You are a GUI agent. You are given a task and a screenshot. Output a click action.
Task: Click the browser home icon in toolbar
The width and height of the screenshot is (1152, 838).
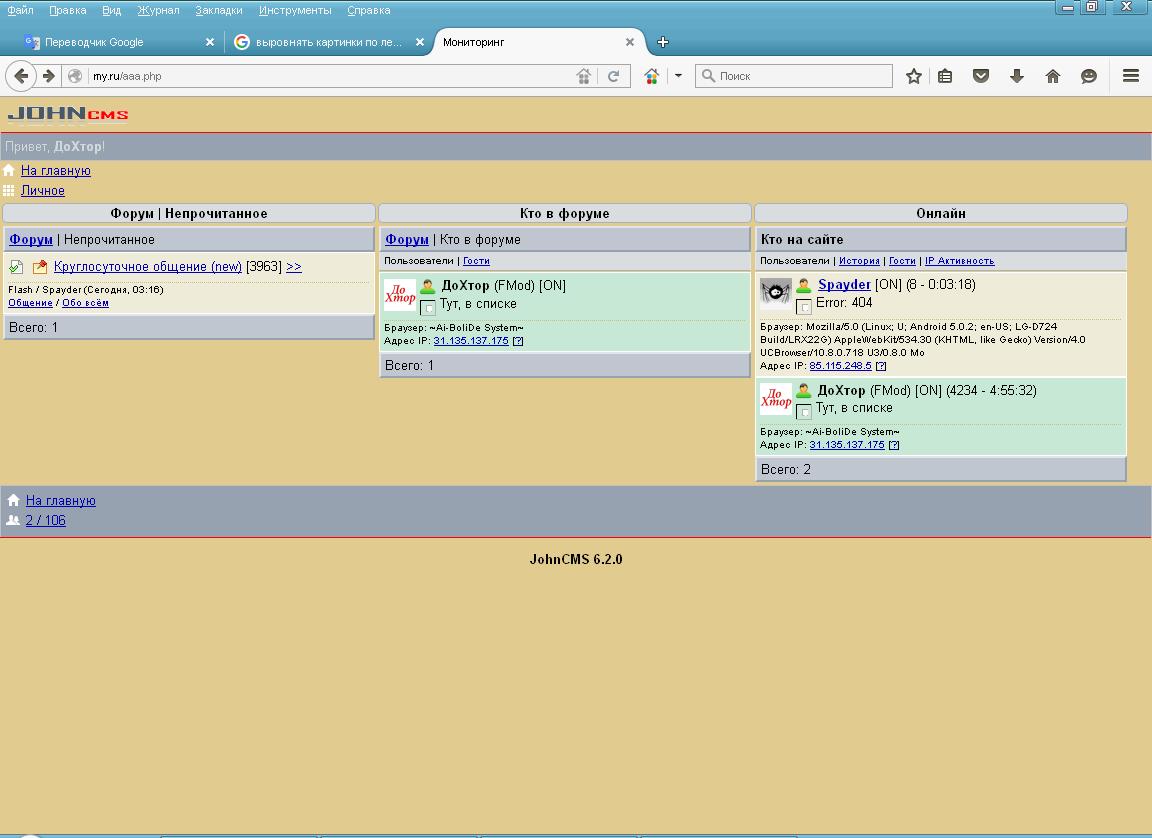pos(1053,76)
